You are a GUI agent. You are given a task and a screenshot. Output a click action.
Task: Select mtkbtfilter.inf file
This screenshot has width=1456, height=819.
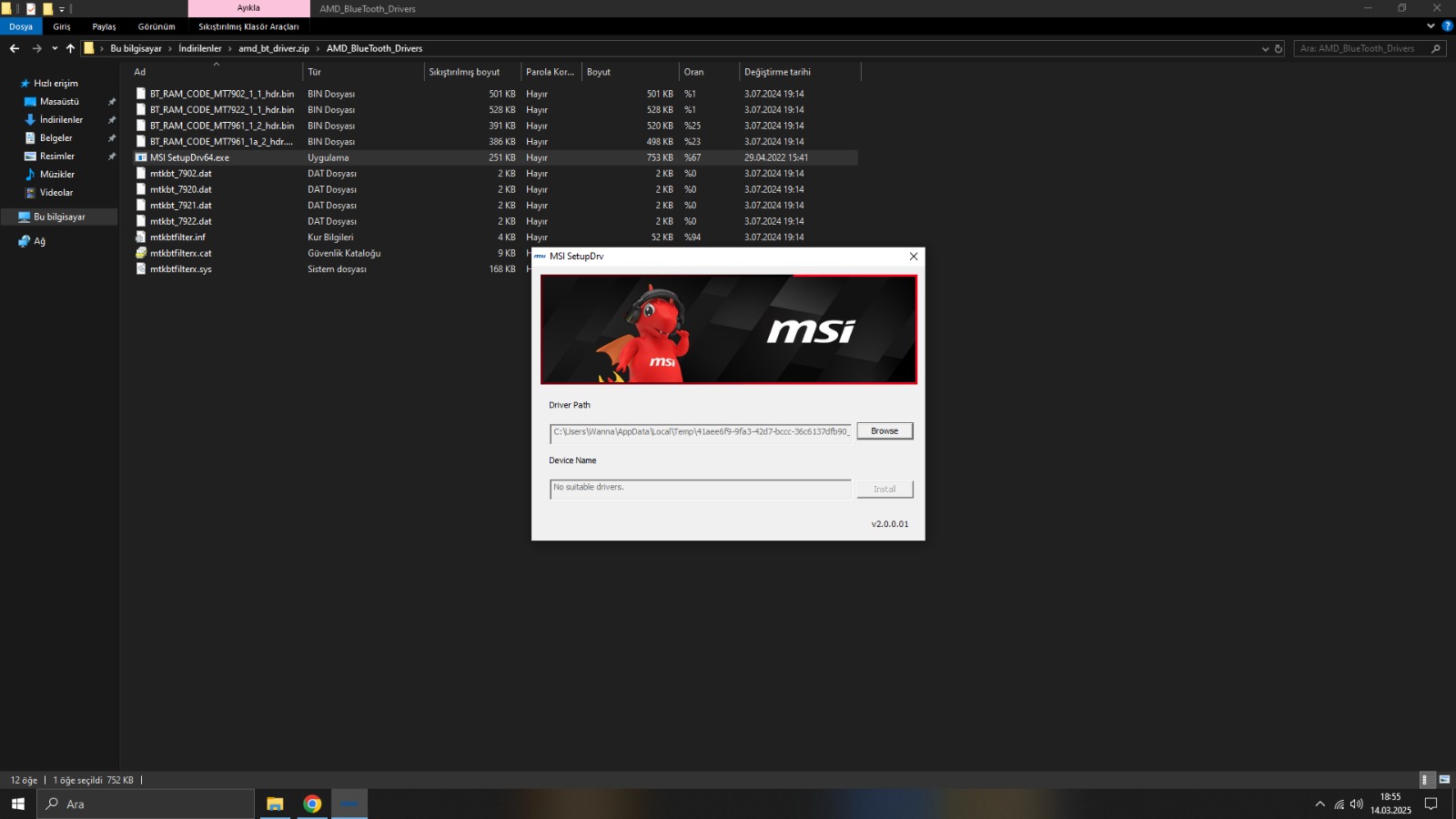tap(177, 237)
